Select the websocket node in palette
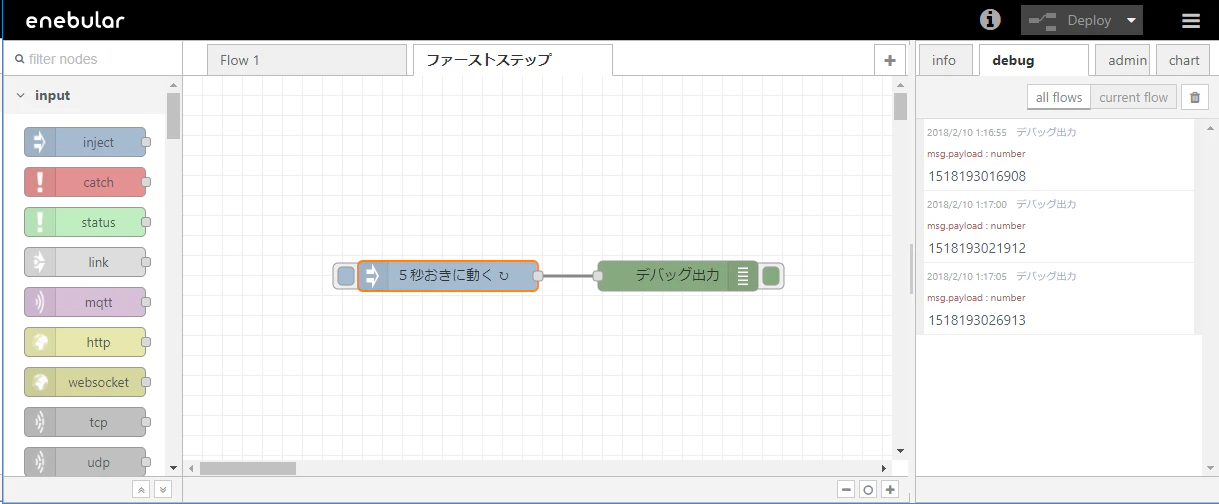 (85, 382)
